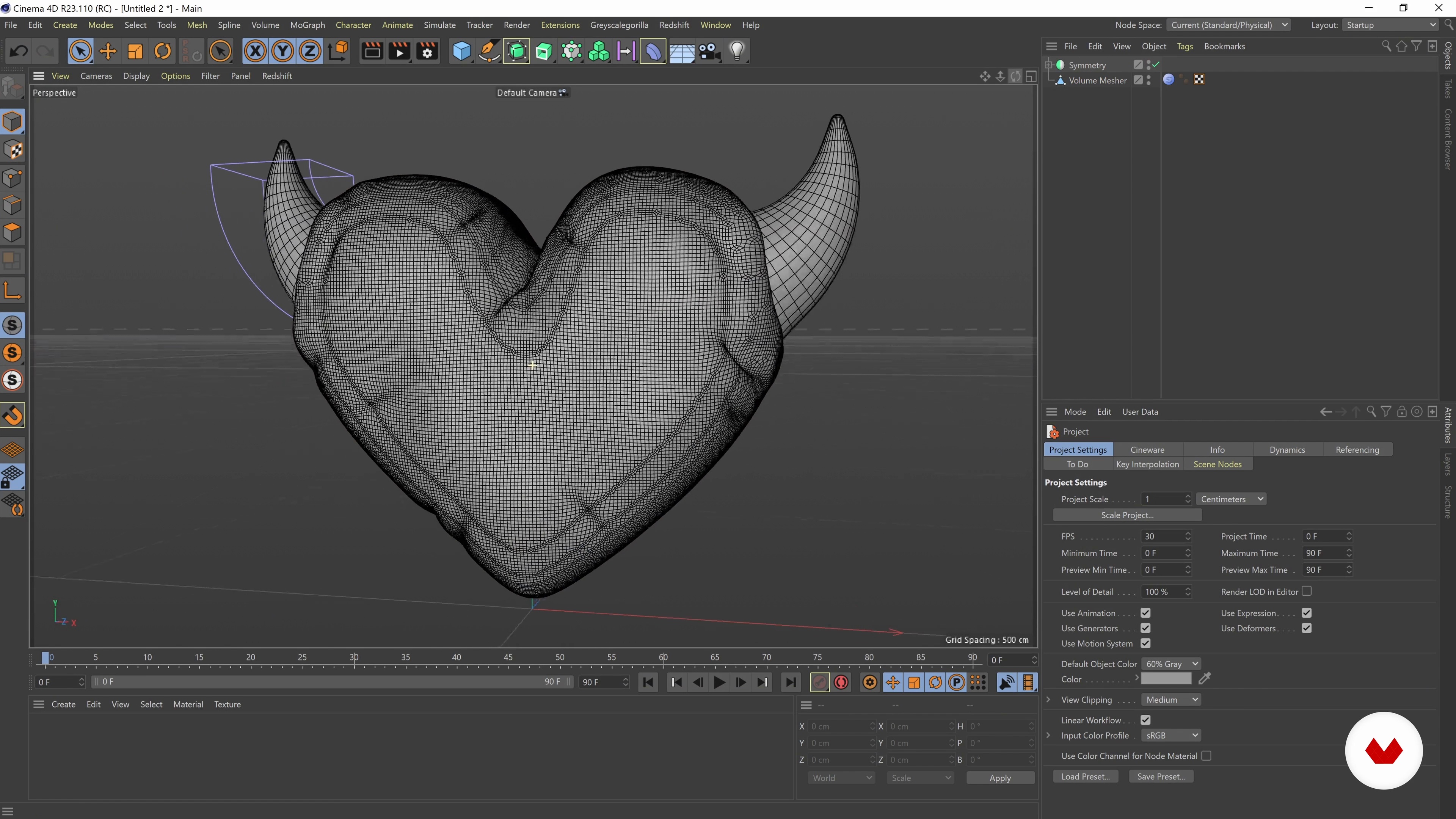The image size is (1456, 819).
Task: Click Render to Picture Viewer icon
Action: [400, 52]
